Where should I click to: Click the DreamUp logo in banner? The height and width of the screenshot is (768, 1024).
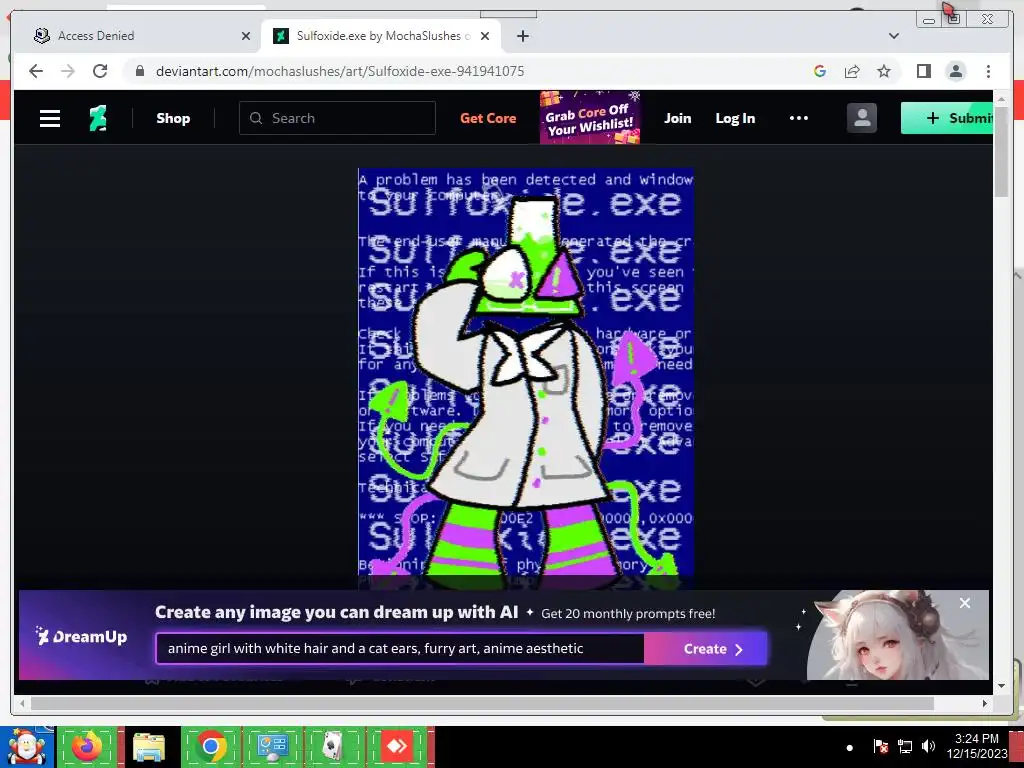pos(81,636)
